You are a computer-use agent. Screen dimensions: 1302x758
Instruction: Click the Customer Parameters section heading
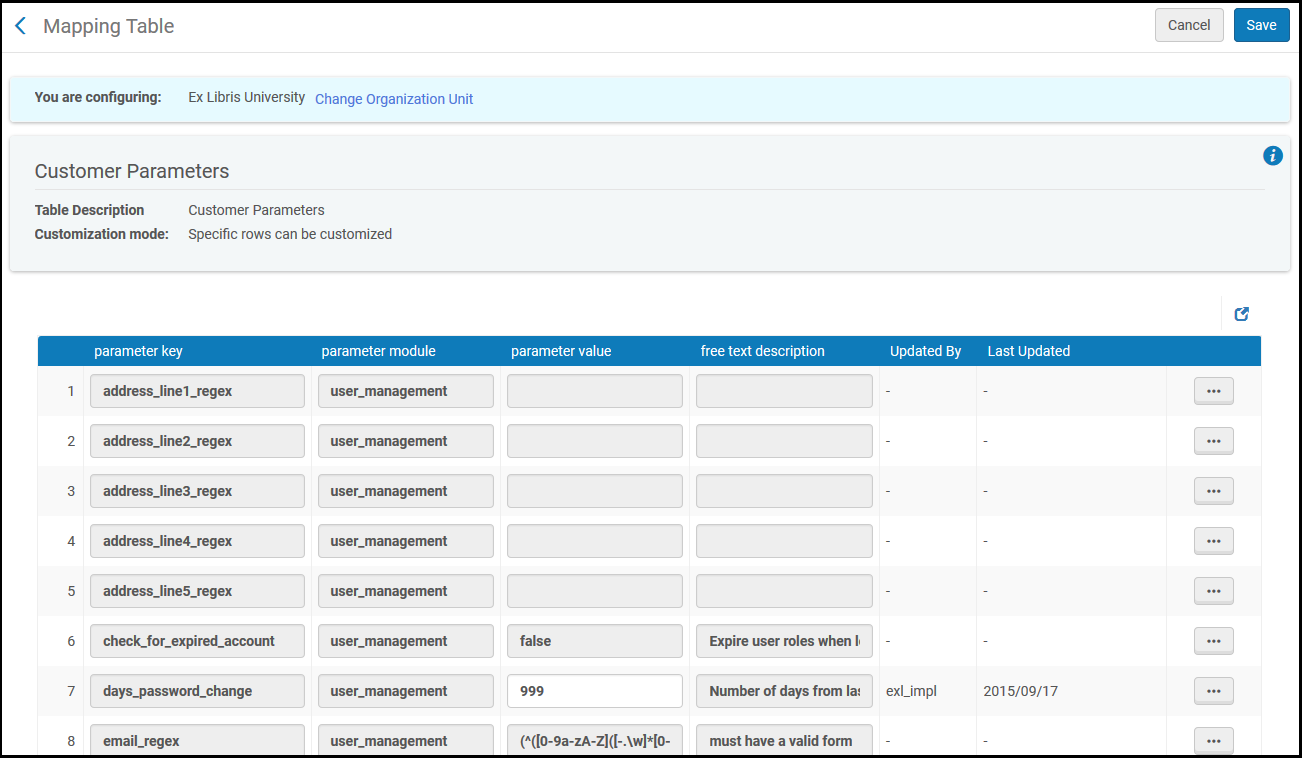[132, 171]
